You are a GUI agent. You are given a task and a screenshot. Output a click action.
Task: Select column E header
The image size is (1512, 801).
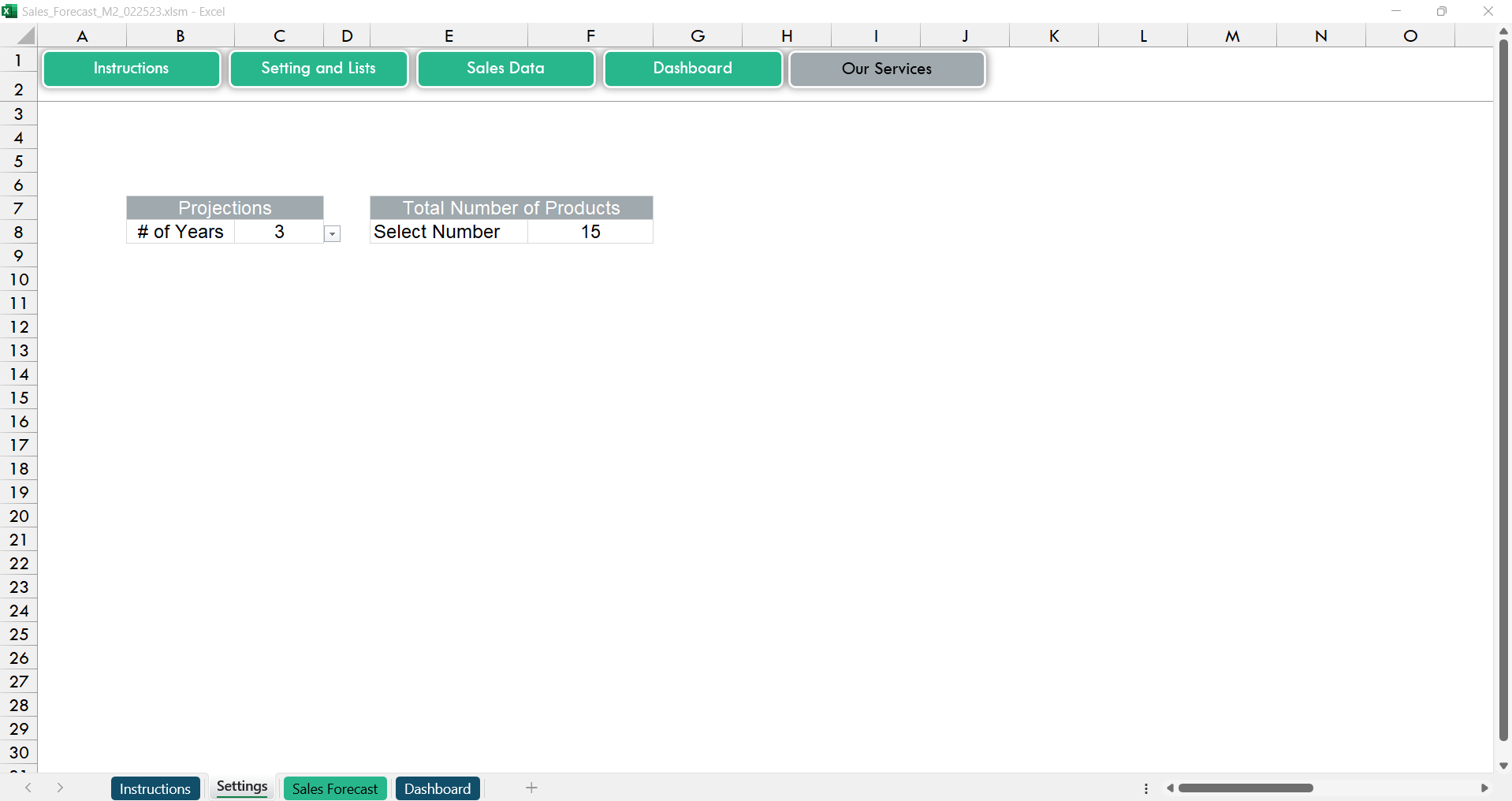449,36
